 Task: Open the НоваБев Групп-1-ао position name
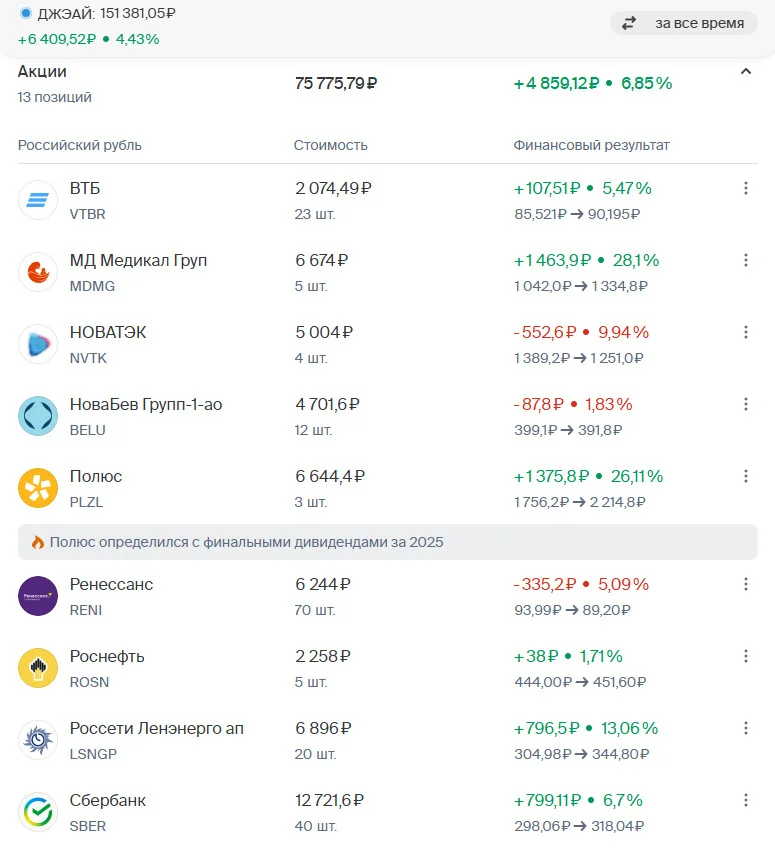tap(146, 404)
